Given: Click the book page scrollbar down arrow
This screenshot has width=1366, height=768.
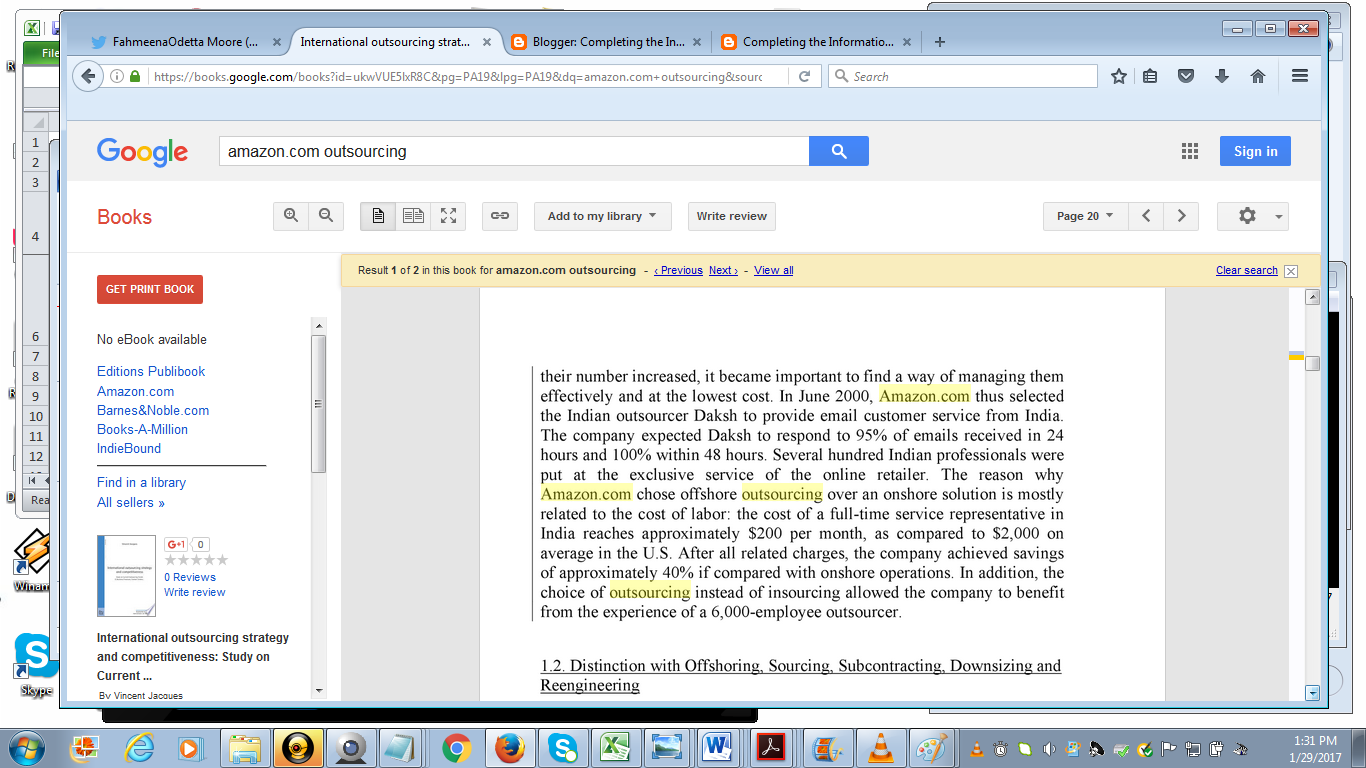Looking at the screenshot, I should [1312, 692].
